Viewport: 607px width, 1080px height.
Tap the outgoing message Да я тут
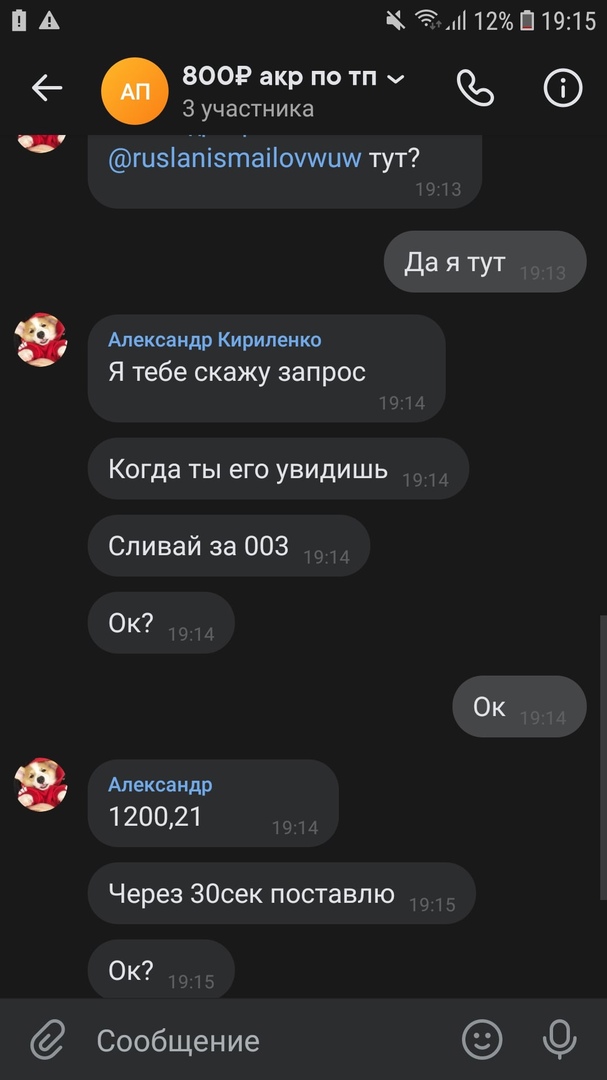click(485, 262)
